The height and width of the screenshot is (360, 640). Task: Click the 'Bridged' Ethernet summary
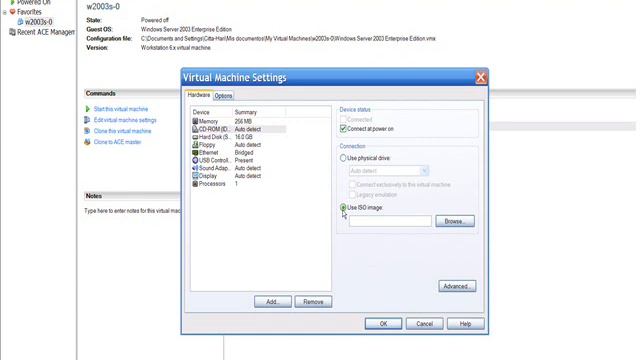pos(244,152)
